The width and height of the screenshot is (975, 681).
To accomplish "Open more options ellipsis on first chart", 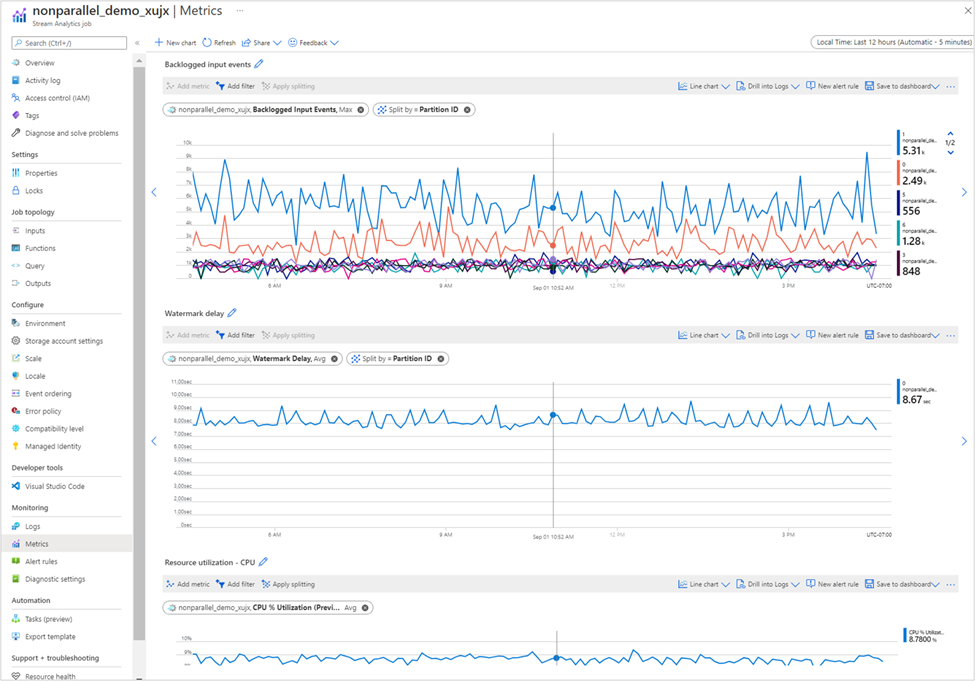I will tap(951, 86).
